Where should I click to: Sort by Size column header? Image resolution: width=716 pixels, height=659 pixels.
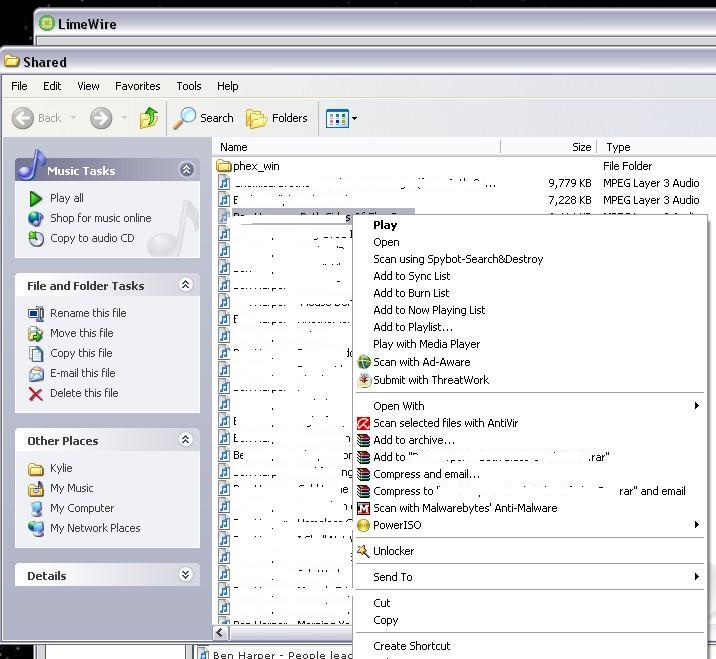(549, 147)
